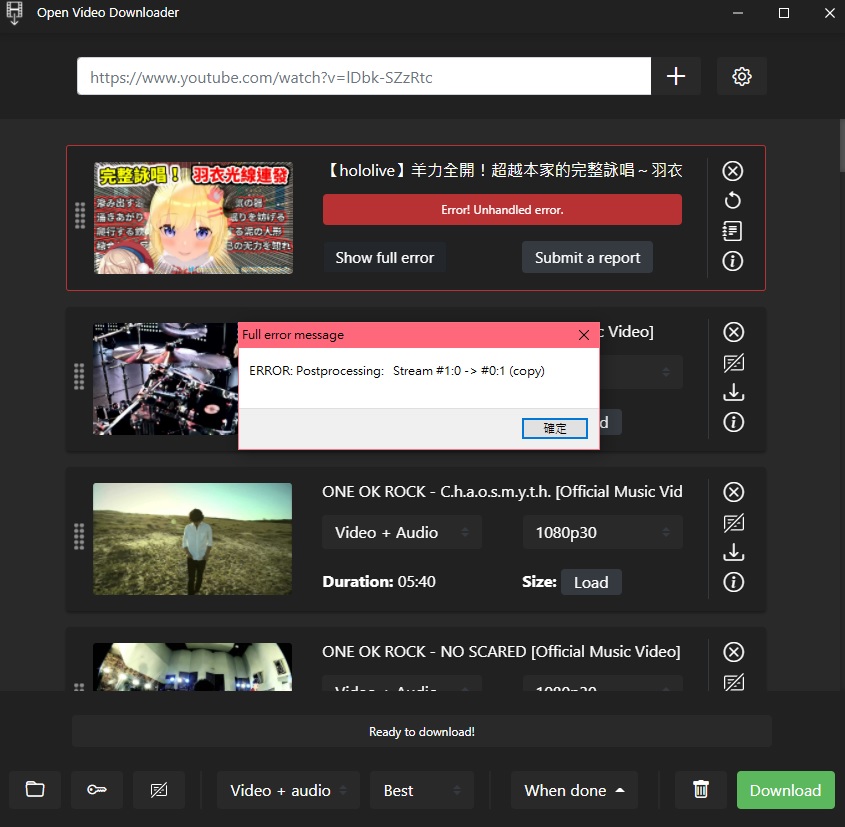Screen dimensions: 845x827
Task: Open the global 'Best' quality dropdown
Action: coord(421,790)
